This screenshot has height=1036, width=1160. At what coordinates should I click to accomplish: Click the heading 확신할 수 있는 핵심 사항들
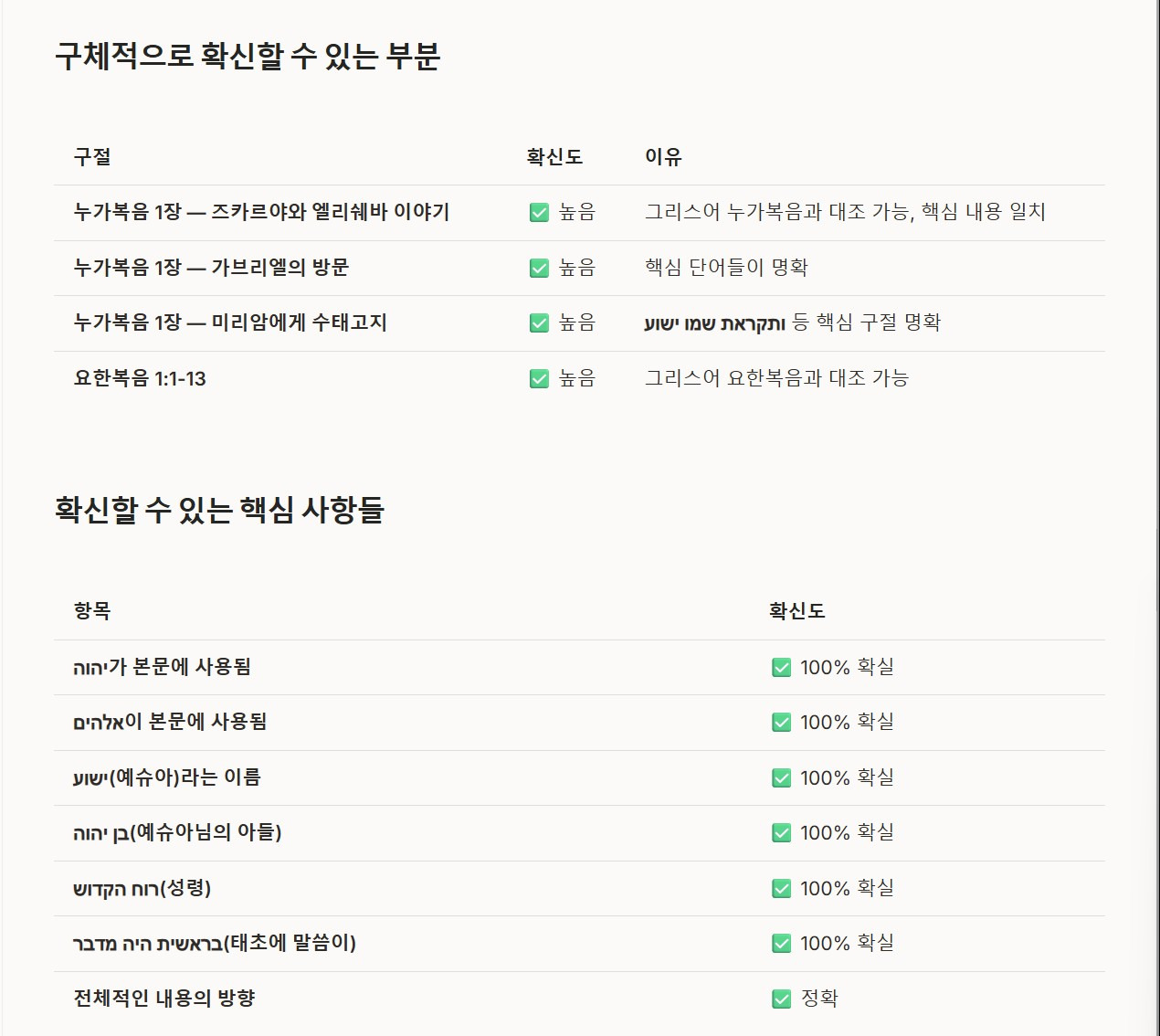(219, 510)
